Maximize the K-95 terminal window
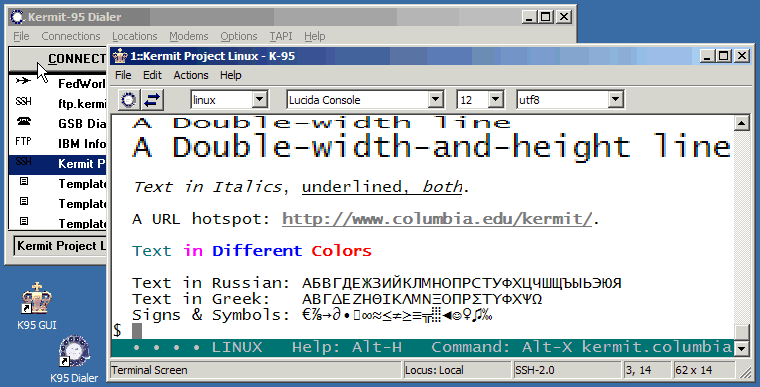This screenshot has width=760, height=387. (x=724, y=56)
